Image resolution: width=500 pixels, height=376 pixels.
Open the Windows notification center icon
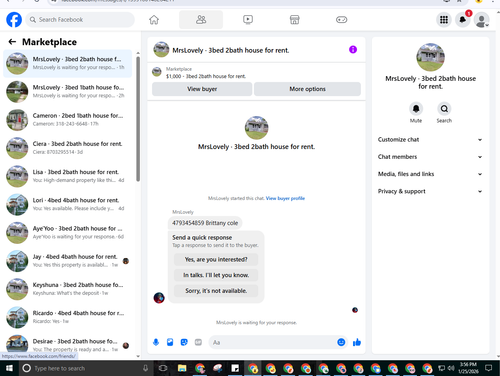tap(489, 368)
